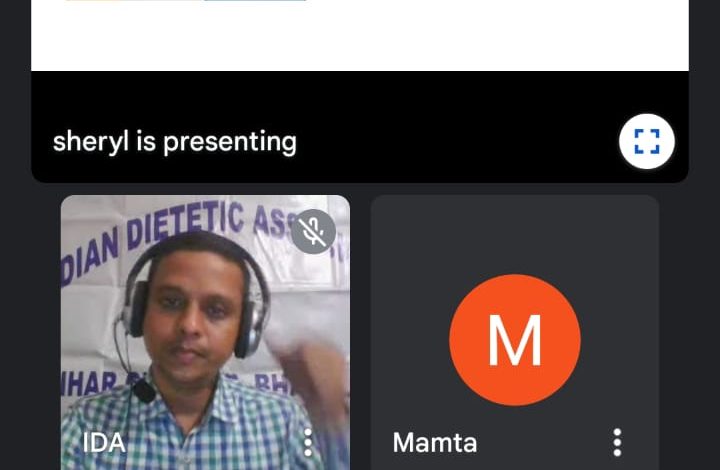
Task: Click Mamta's orange M avatar
Action: pos(515,340)
